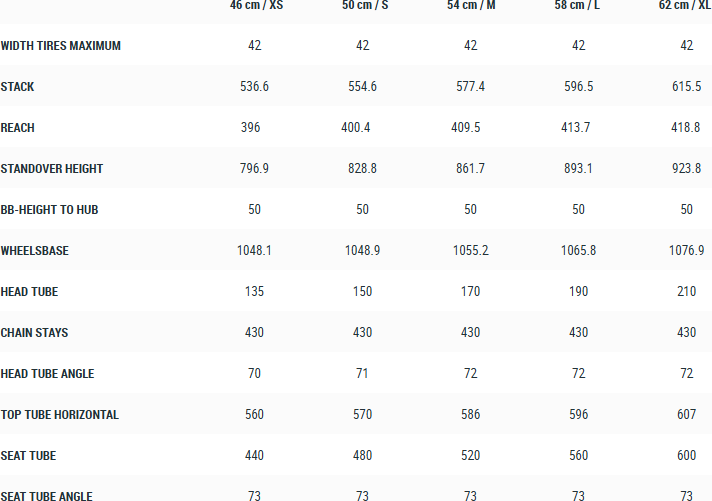Viewport: 712px width, 501px height.
Task: Select the WHEELSBASE row label
Action: [35, 251]
